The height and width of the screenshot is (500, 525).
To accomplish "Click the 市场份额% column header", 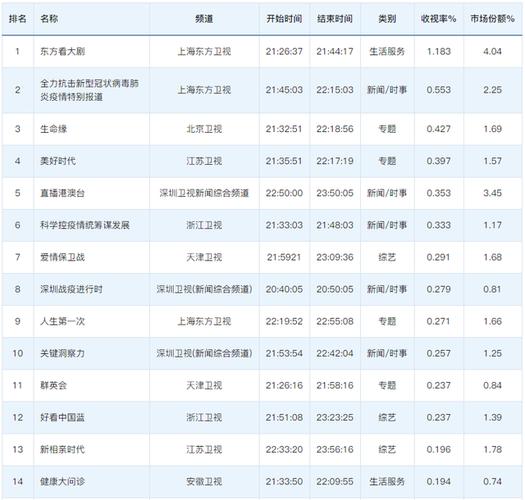I will coord(493,19).
